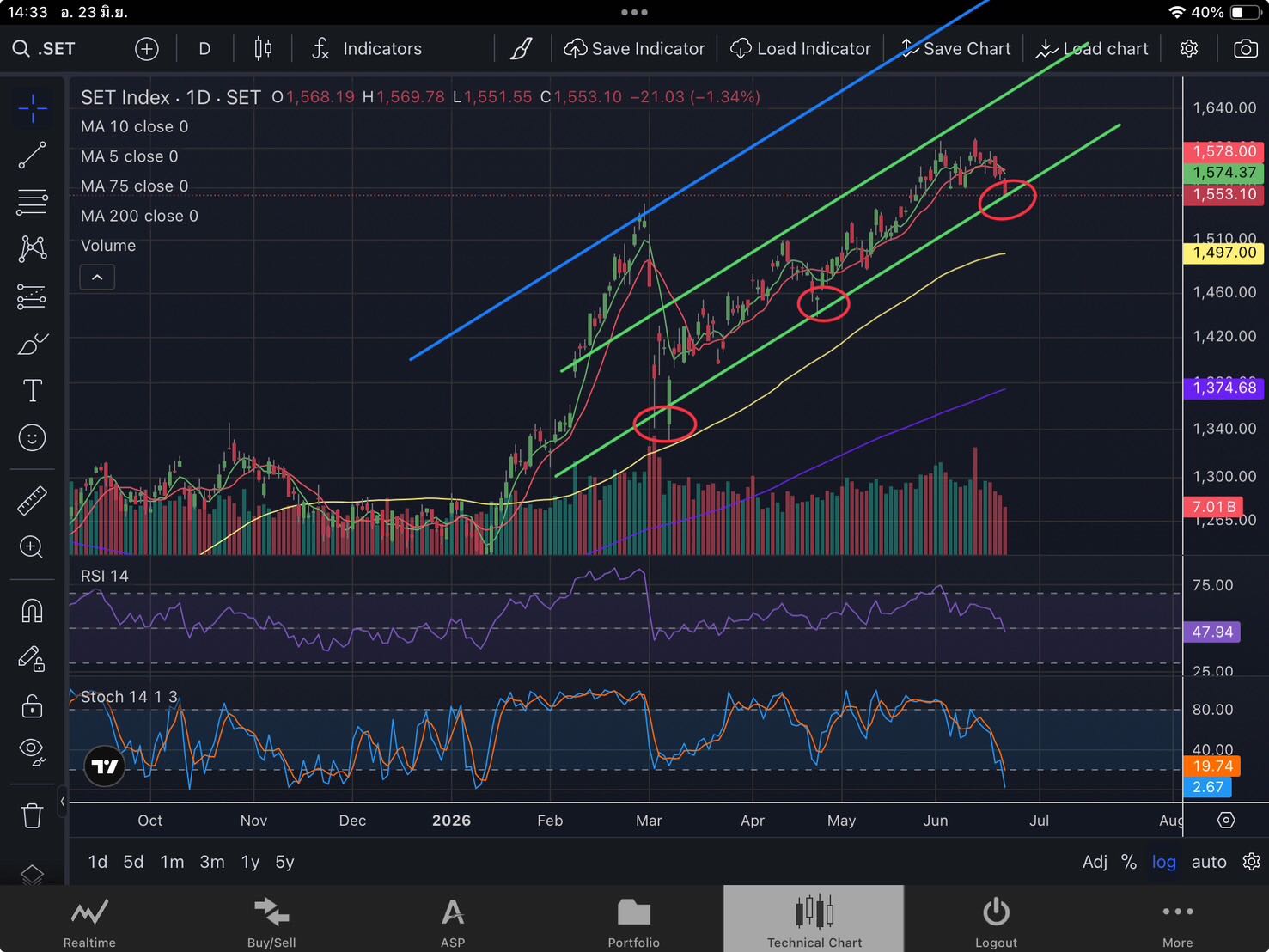1269x952 pixels.
Task: Select the crosshair cursor tool
Action: tap(32, 108)
